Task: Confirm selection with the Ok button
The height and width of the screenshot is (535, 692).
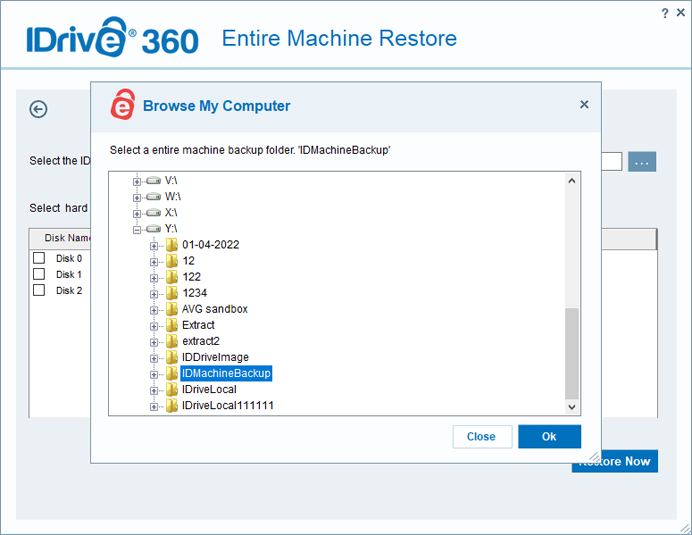Action: (549, 437)
